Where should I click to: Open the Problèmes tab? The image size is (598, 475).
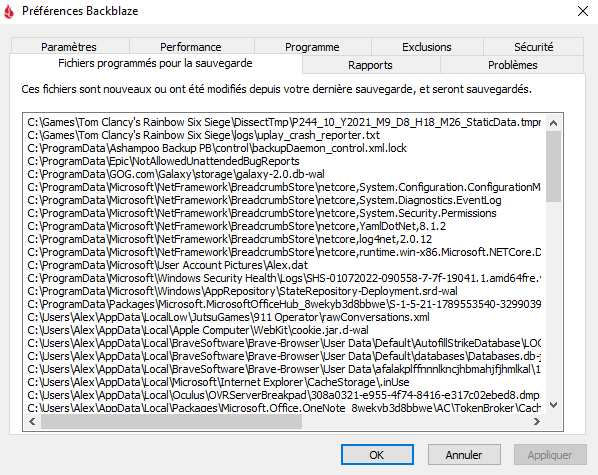(x=512, y=65)
